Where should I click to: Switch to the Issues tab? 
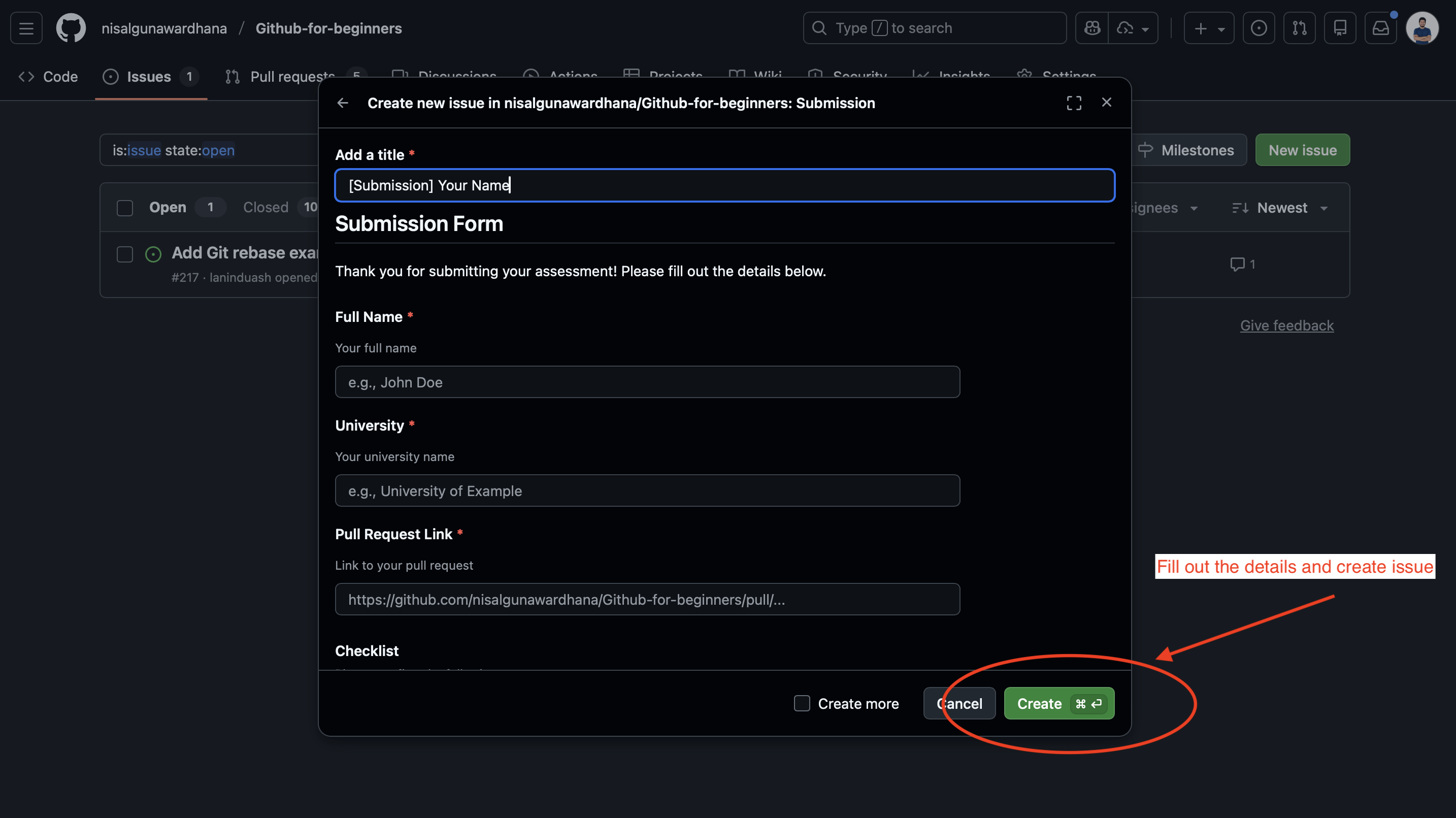coord(150,76)
